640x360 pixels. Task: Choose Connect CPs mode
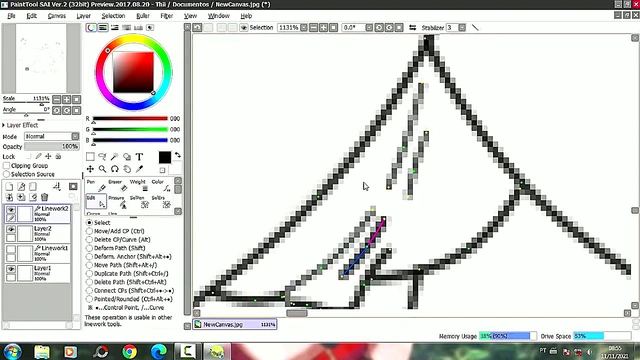[x=89, y=291]
